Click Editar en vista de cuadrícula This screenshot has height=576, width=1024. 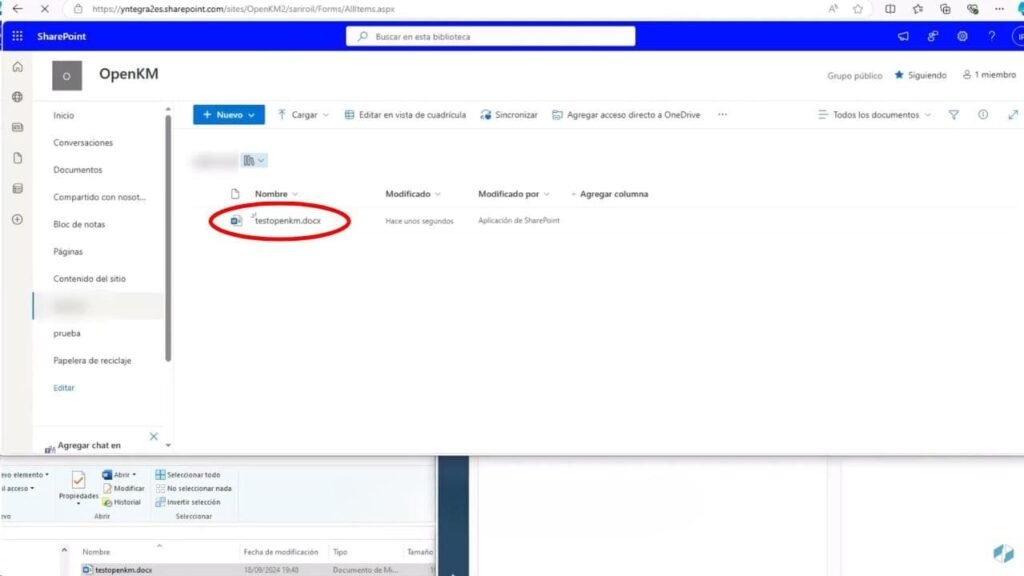point(405,115)
